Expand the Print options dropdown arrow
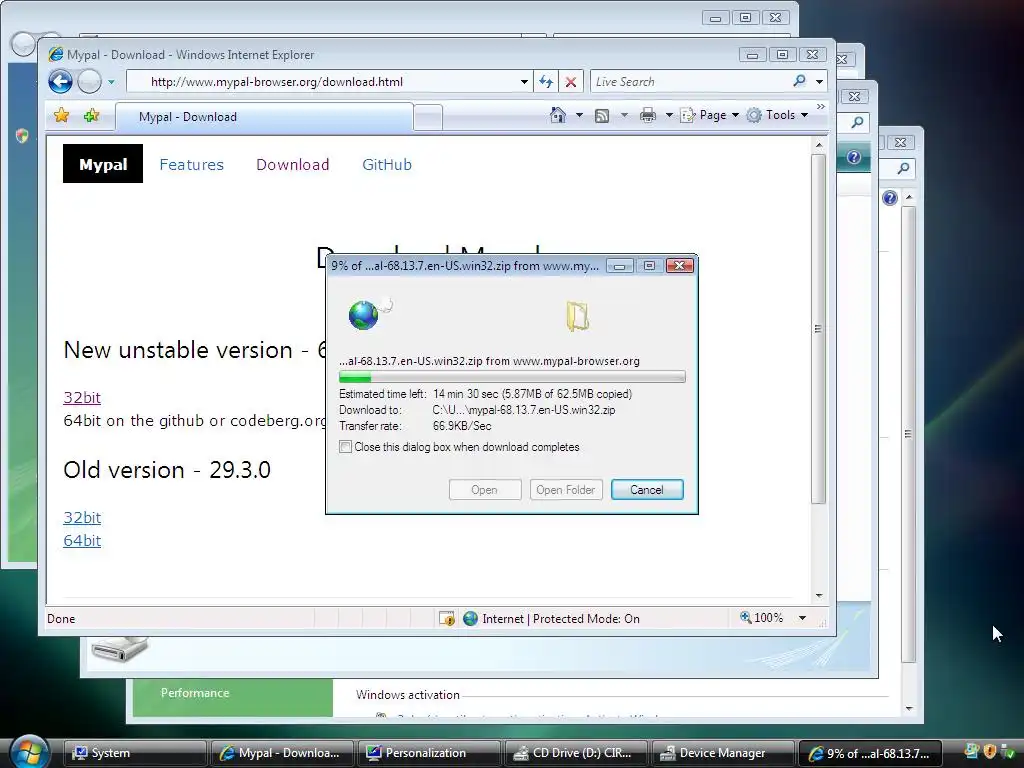The image size is (1024, 768). 669,116
